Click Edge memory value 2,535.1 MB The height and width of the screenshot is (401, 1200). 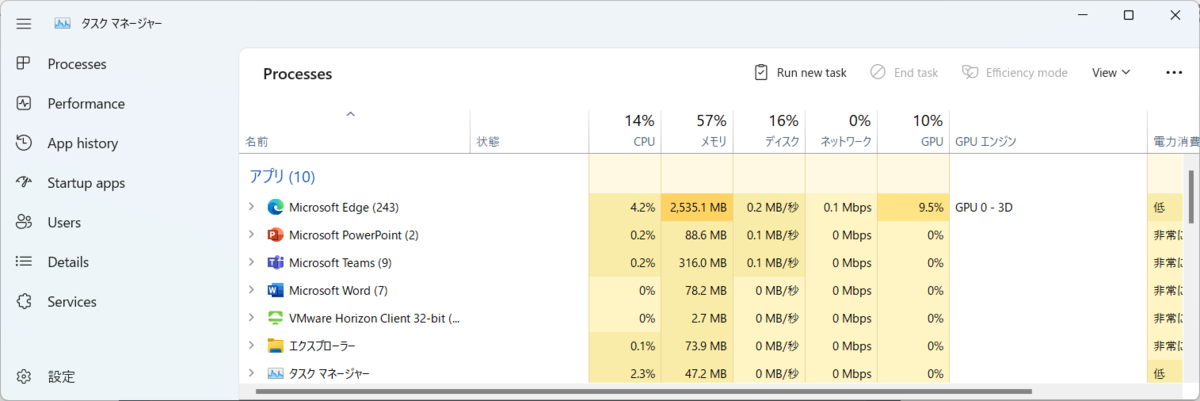coord(698,207)
